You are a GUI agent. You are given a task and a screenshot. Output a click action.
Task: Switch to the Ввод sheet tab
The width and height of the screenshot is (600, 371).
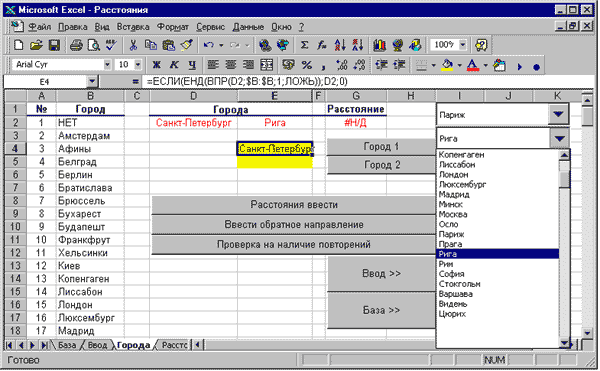click(x=97, y=345)
